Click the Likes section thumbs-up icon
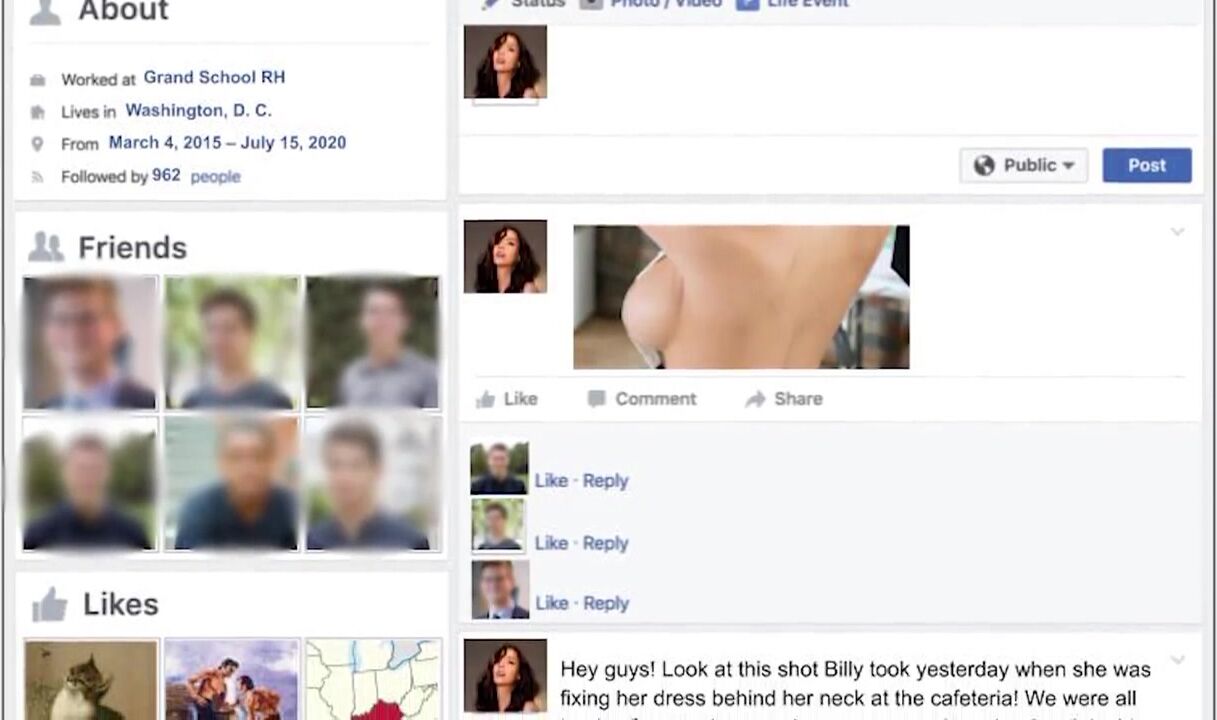Viewport: 1217px width, 720px height. pos(49,604)
